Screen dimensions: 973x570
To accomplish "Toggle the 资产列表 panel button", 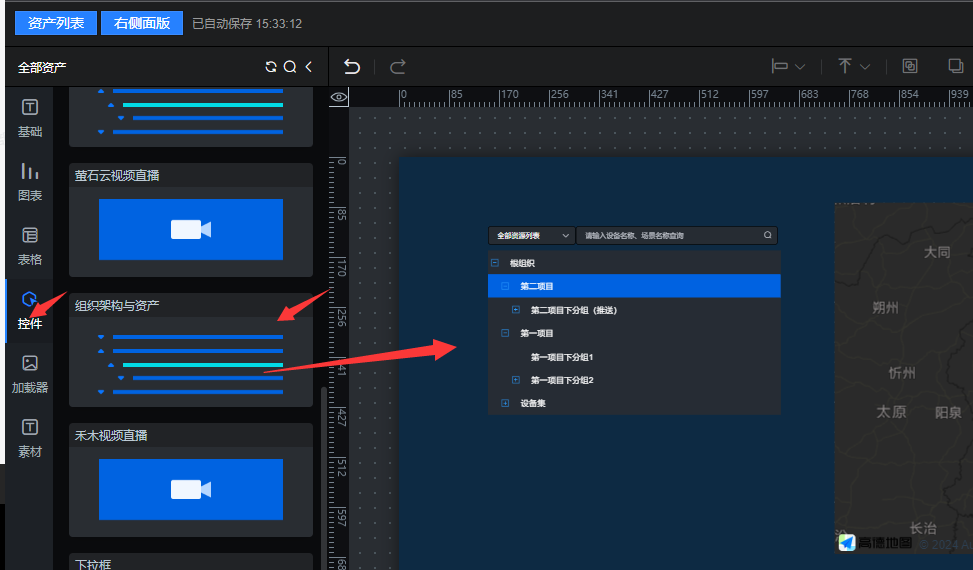I will point(56,23).
